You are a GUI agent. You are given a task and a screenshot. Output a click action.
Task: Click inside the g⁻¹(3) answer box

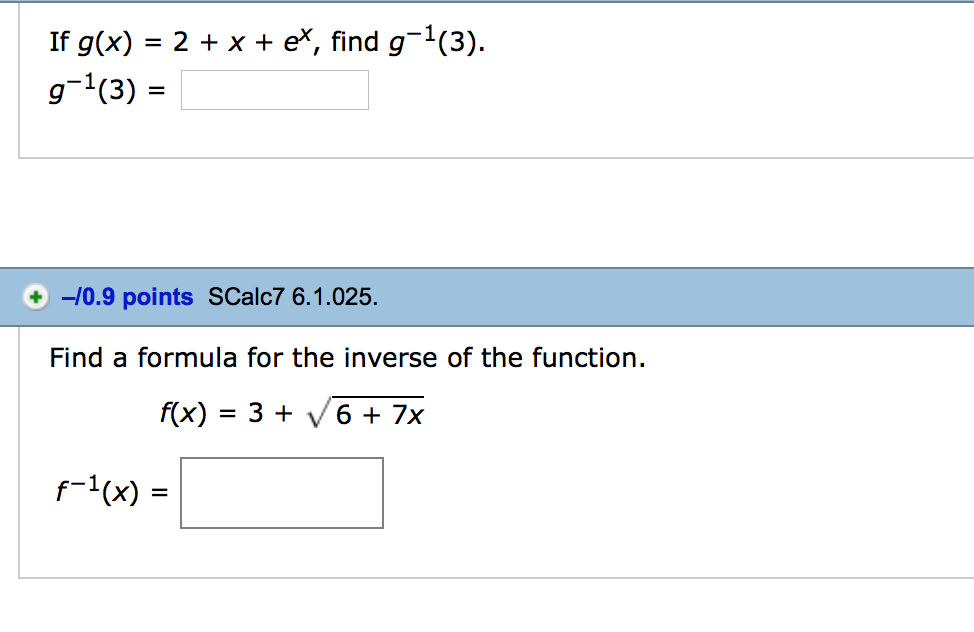[x=274, y=89]
